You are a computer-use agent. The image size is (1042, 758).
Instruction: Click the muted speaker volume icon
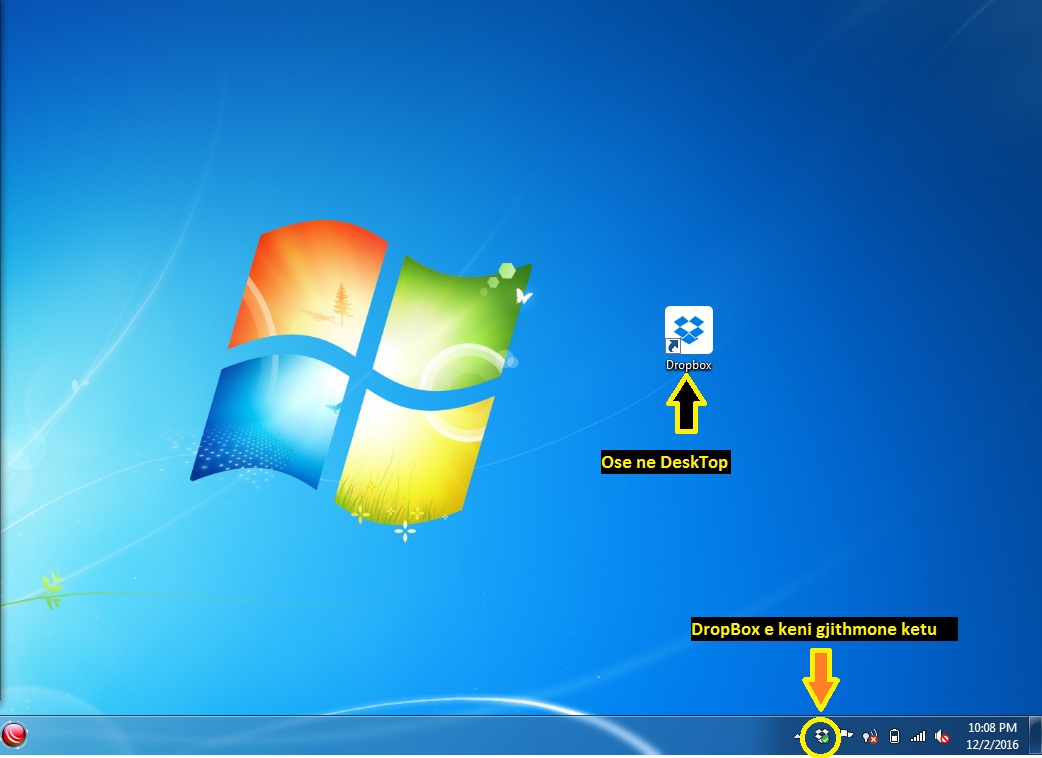[x=942, y=736]
